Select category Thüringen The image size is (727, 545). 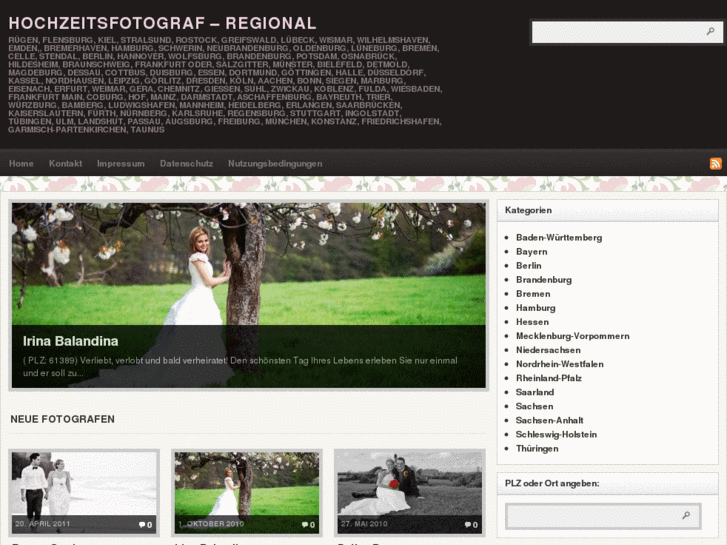coord(537,449)
